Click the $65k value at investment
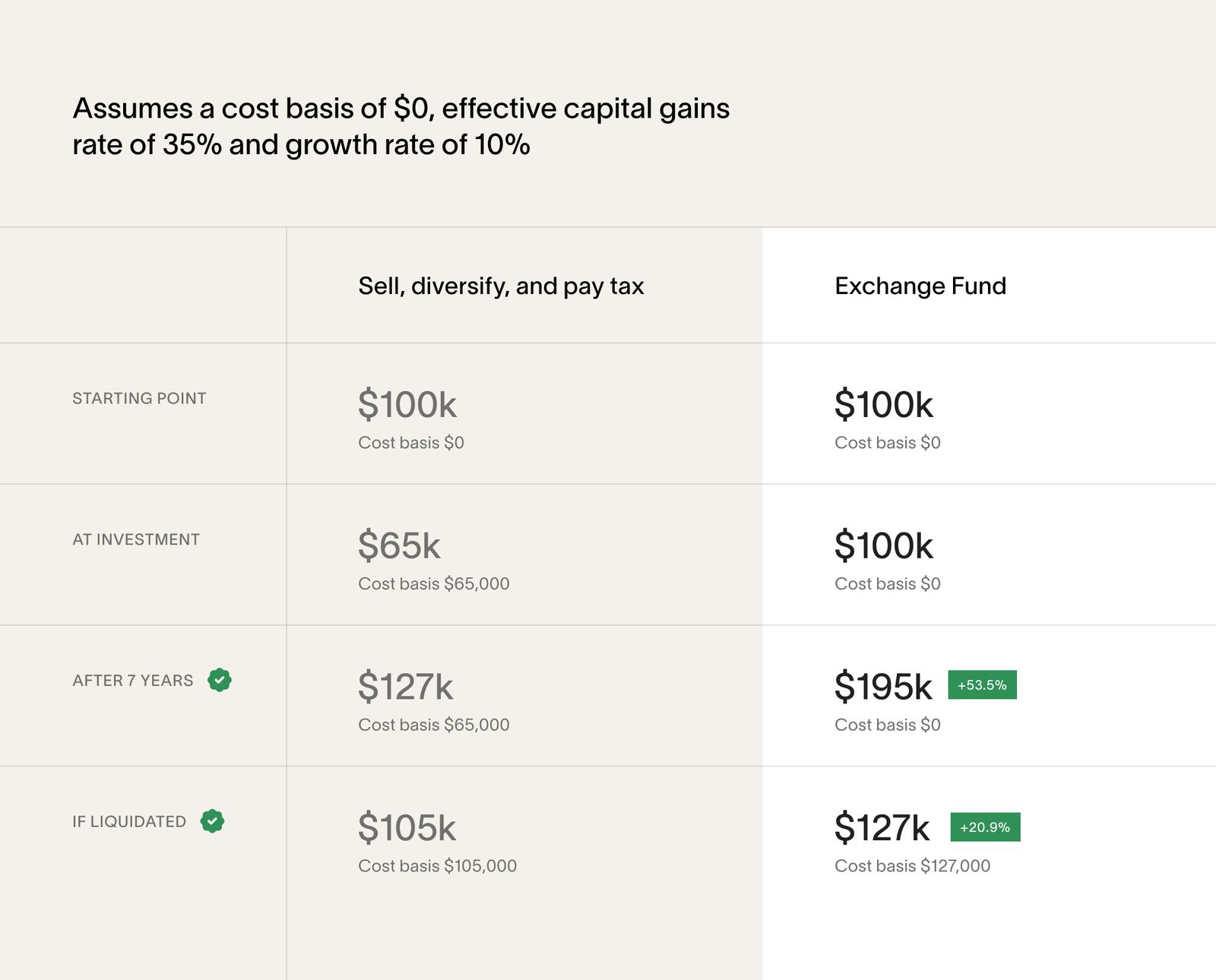This screenshot has width=1216, height=980. (399, 546)
